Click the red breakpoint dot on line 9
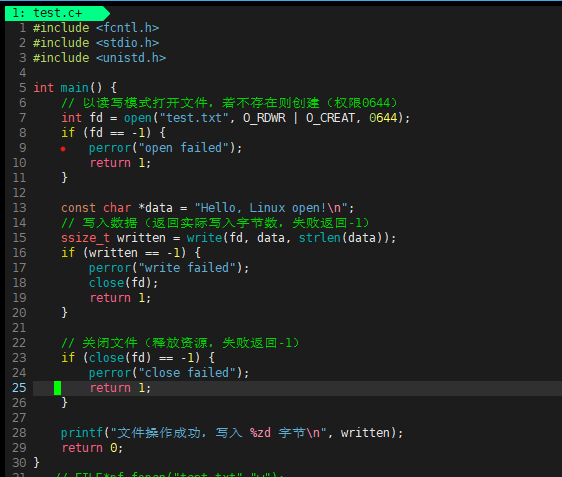 (63, 149)
